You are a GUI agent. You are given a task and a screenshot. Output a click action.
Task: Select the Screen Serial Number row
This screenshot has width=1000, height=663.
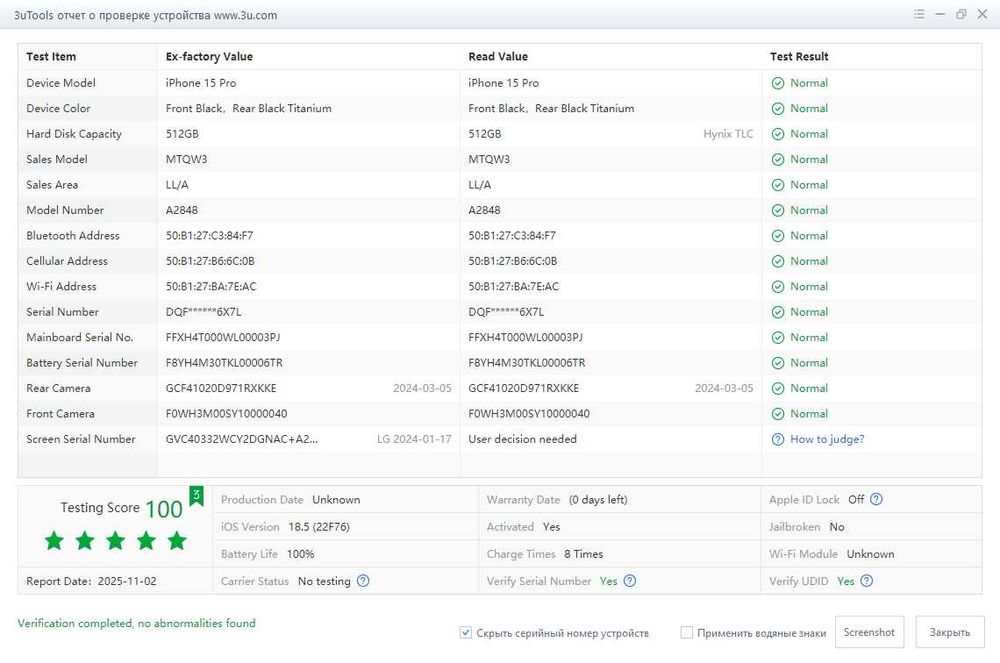coord(81,439)
